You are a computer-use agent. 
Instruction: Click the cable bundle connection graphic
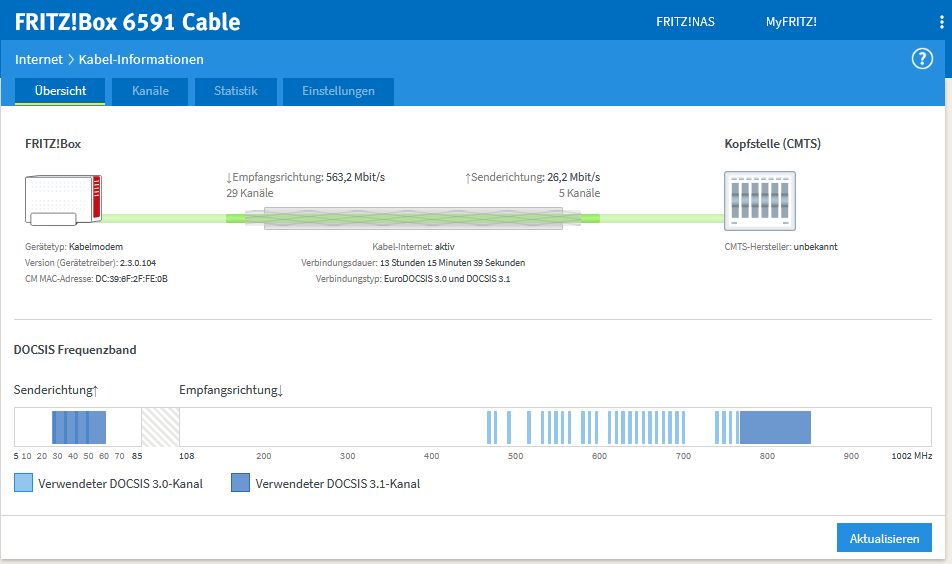(413, 219)
